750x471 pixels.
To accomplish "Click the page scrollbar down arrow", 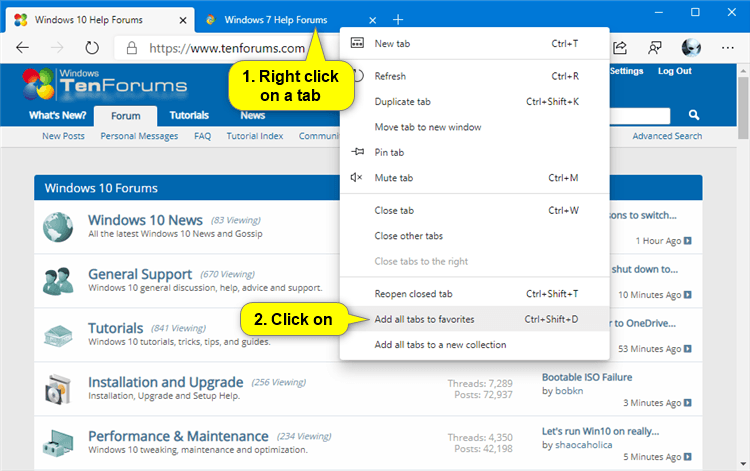I will pyautogui.click(x=743, y=463).
